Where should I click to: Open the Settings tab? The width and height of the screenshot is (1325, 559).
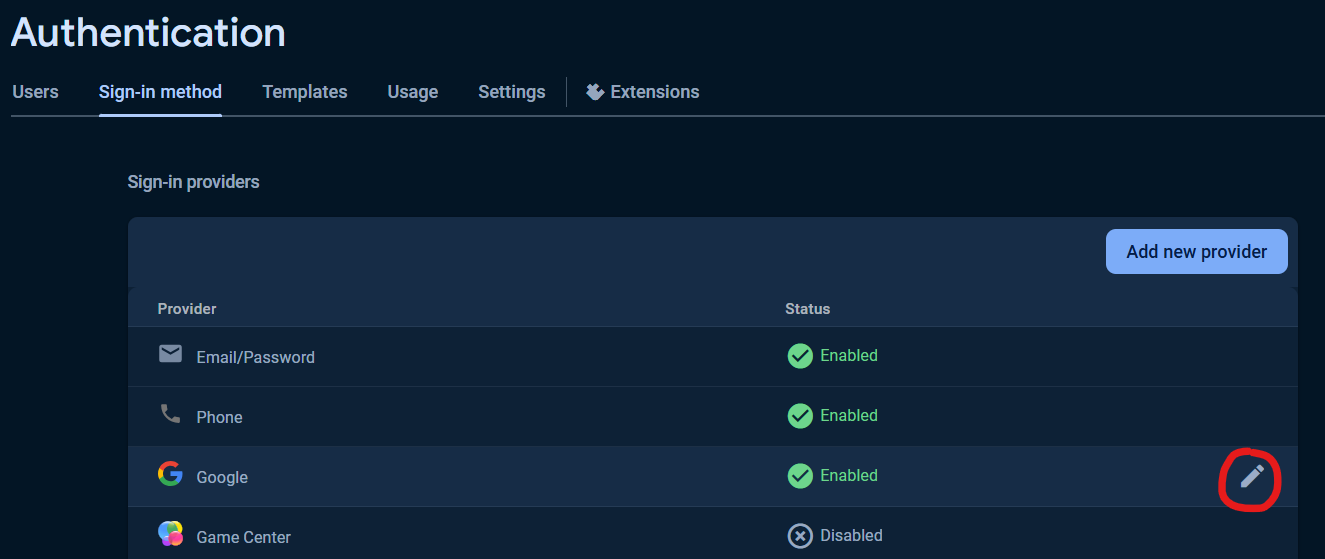[512, 92]
